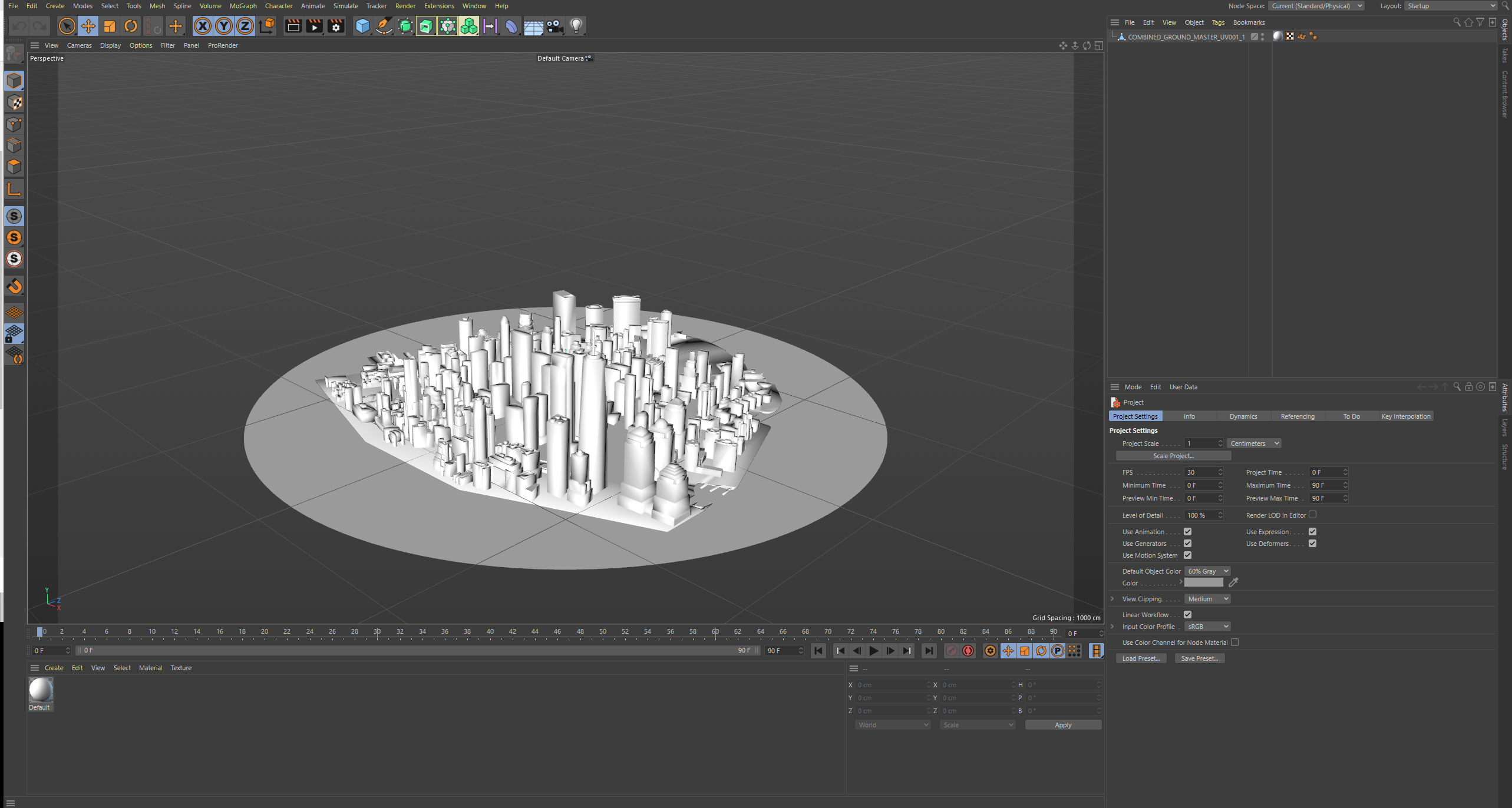Screen dimensions: 1512x808
Task: Open the Input Color Profile dropdown
Action: [1207, 627]
